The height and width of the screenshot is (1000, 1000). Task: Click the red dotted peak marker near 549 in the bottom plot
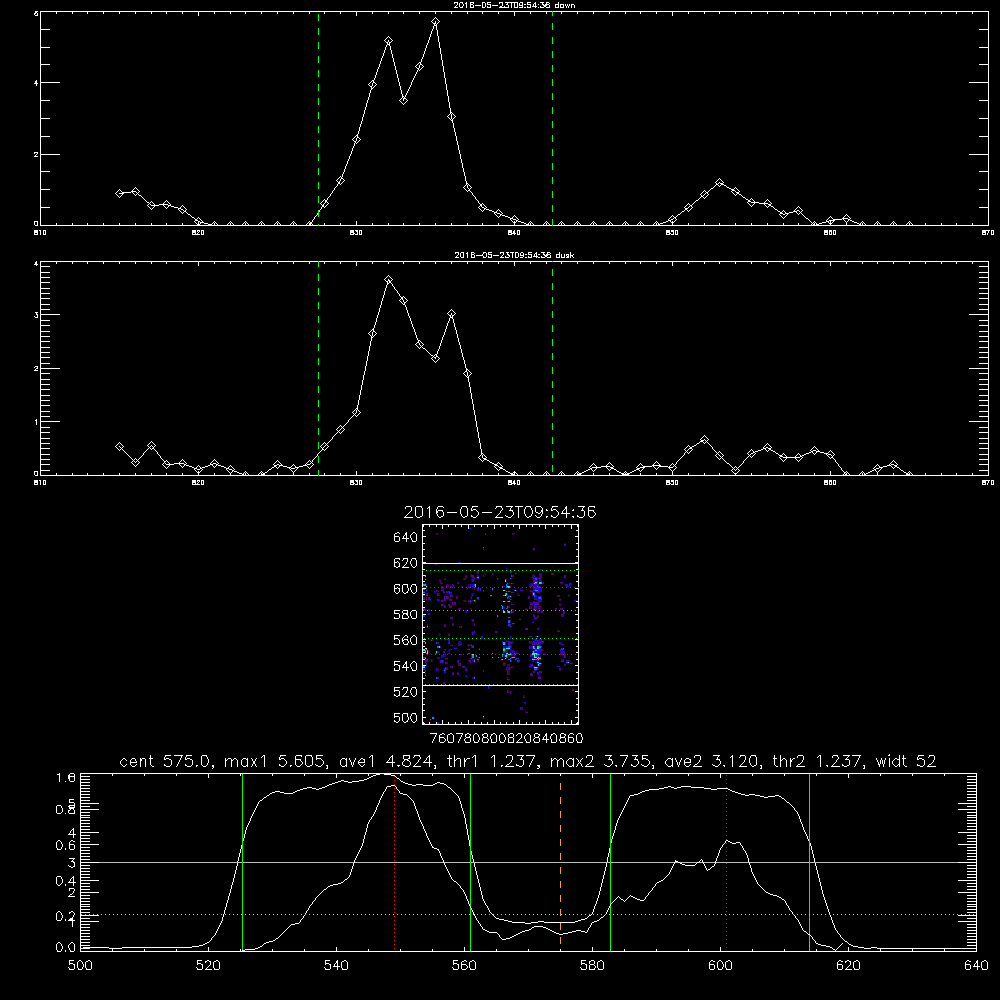pyautogui.click(x=395, y=862)
